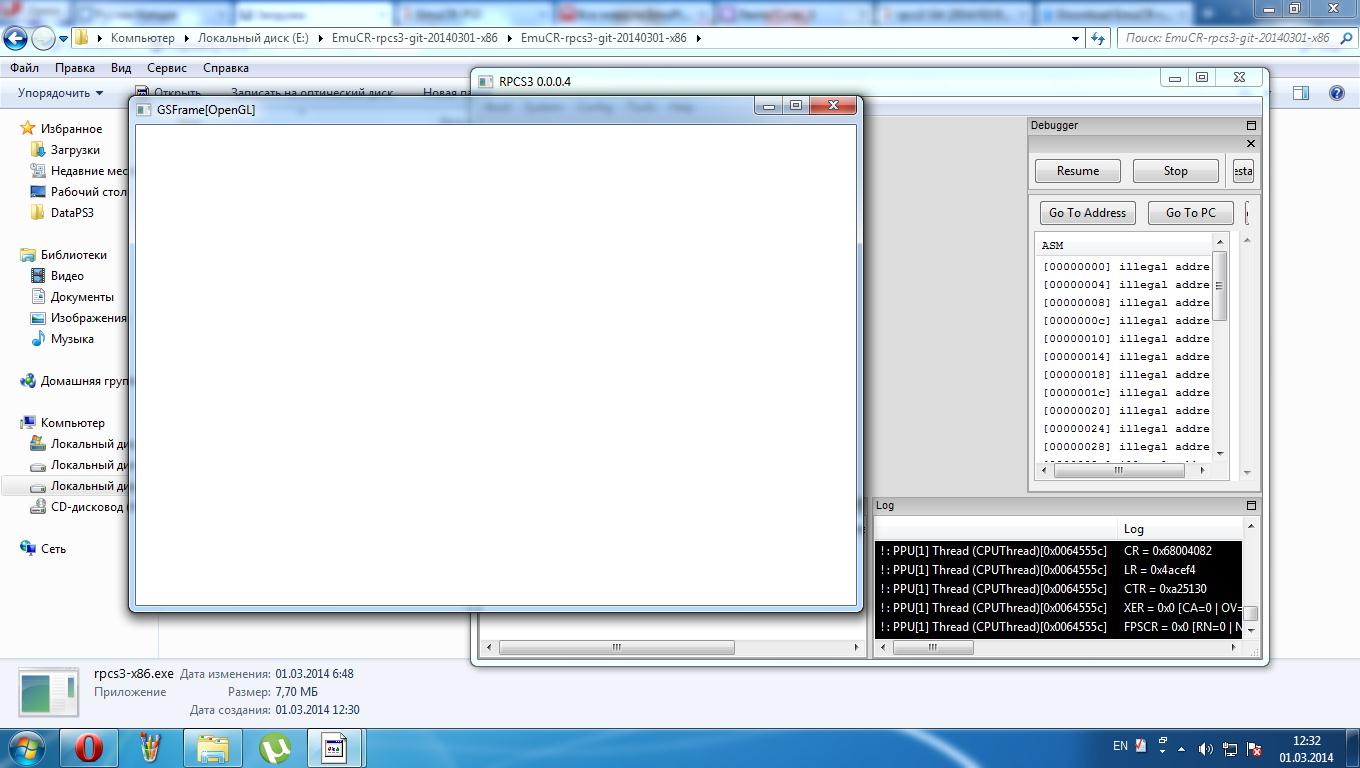Click Компьютер in the address bar
Viewport: 1360px width, 768px height.
(142, 38)
